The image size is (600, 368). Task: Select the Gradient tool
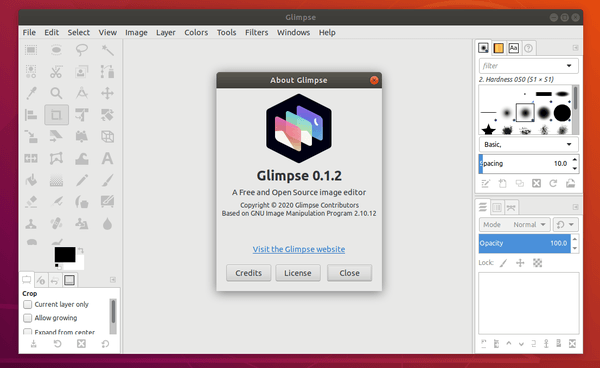pyautogui.click(x=56, y=180)
